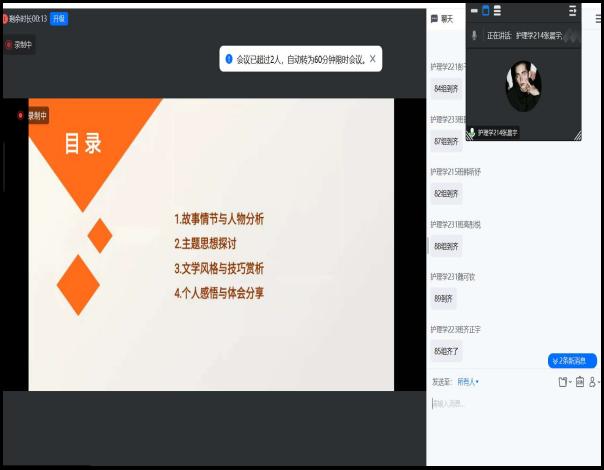Select the single-speaker view in floating window

click(x=486, y=11)
